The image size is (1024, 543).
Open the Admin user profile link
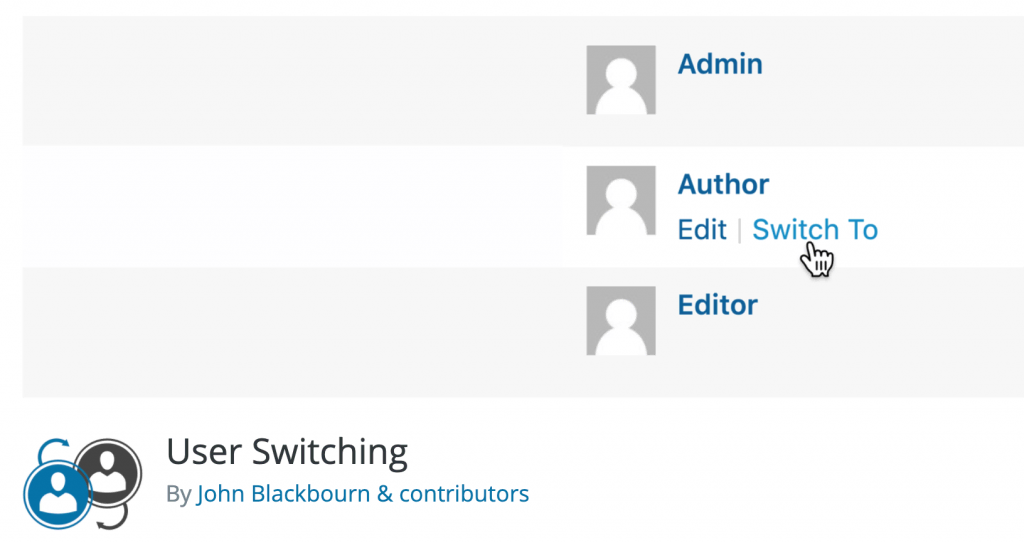click(x=720, y=64)
